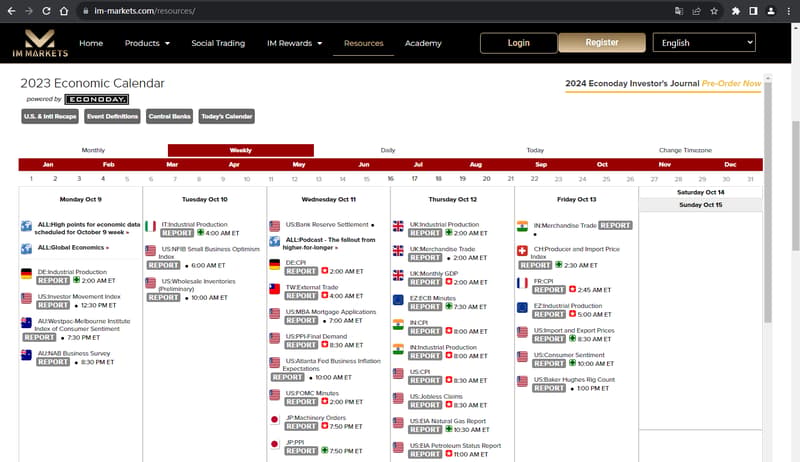800x462 pixels.
Task: Select the Saturday Oct 14 header
Action: [x=701, y=192]
